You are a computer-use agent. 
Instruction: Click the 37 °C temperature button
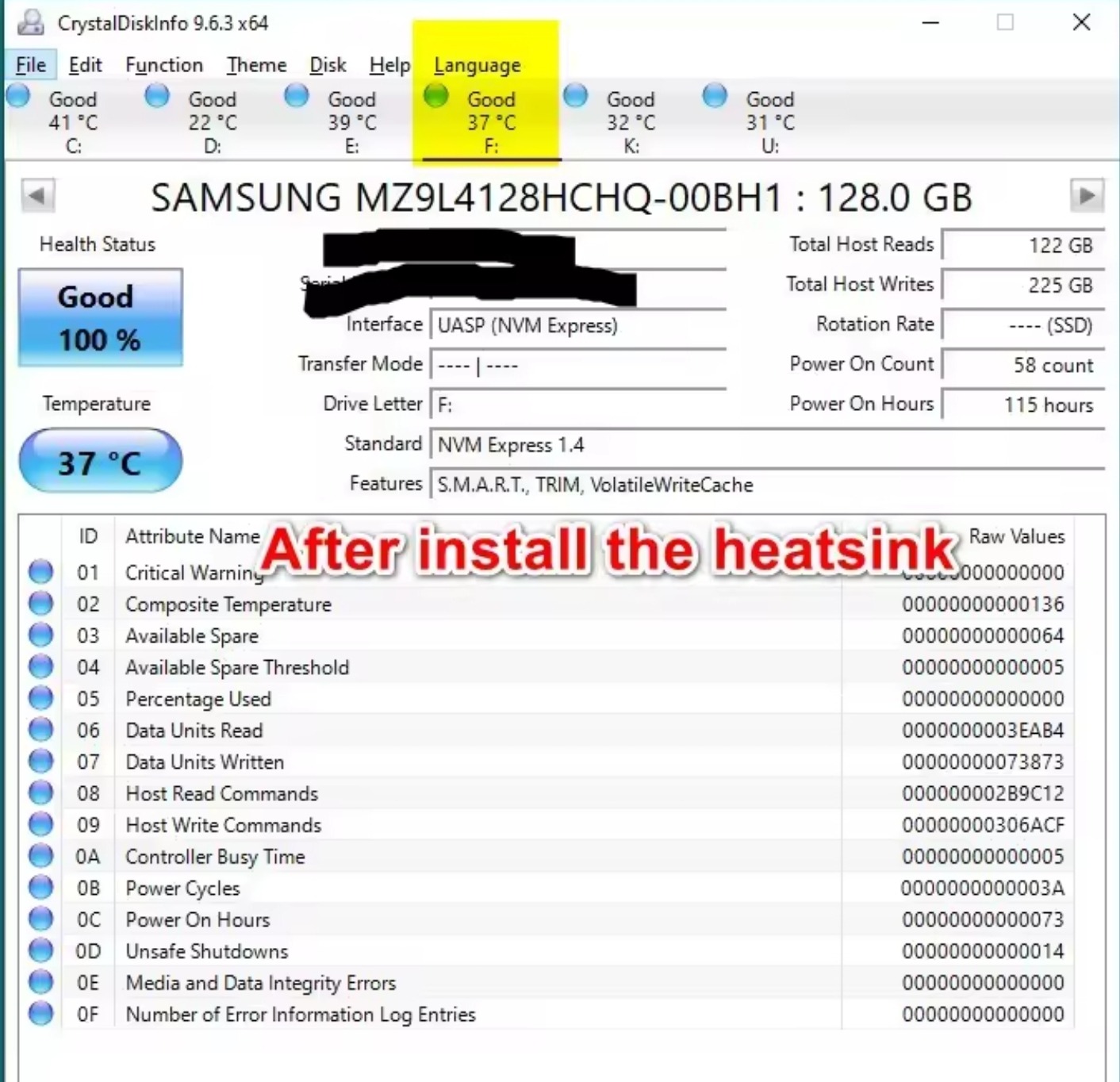(x=101, y=462)
